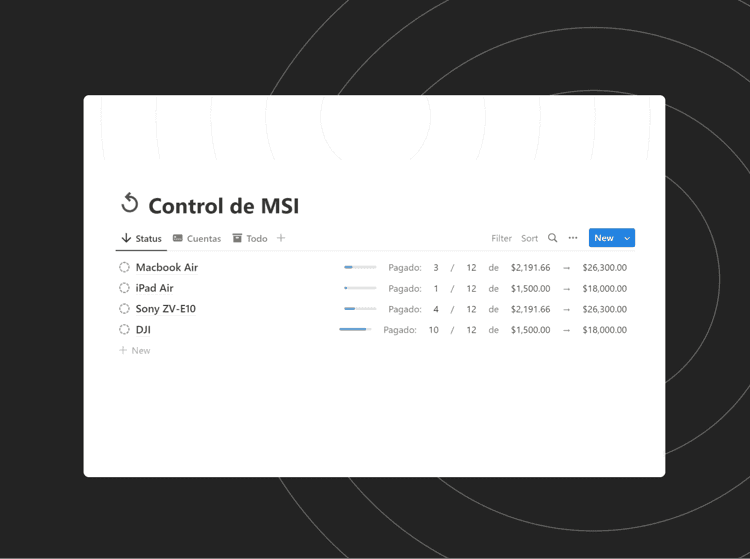Screen dimensions: 750x559
Task: Click the Control de MSI page title
Action: [x=223, y=207]
